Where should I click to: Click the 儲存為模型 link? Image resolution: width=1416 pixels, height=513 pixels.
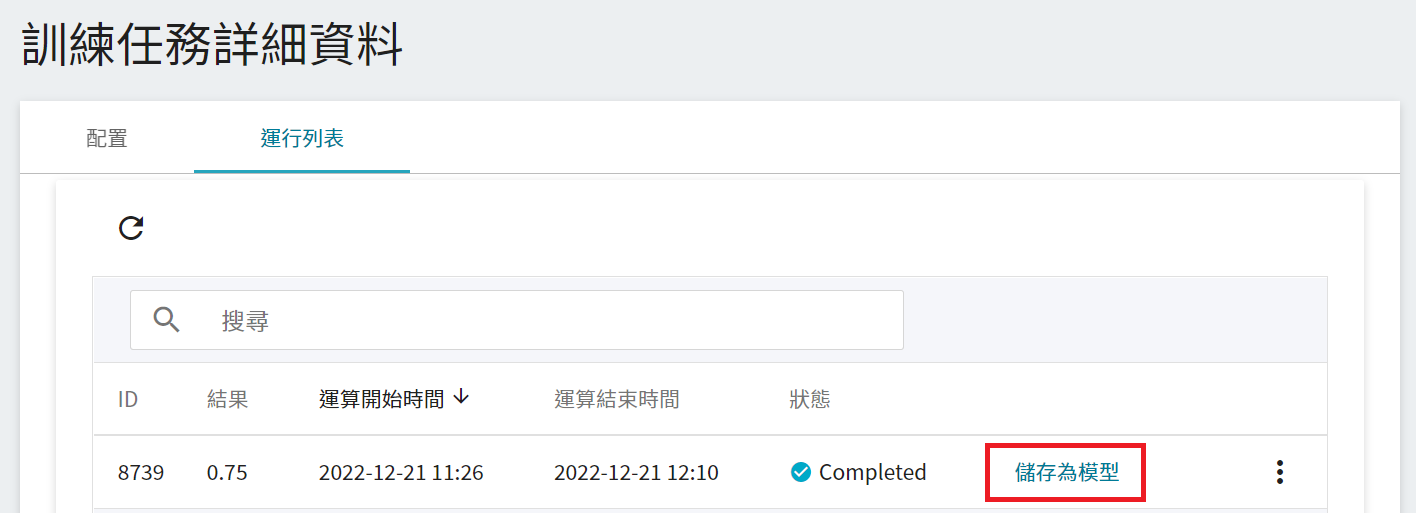[x=1066, y=472]
